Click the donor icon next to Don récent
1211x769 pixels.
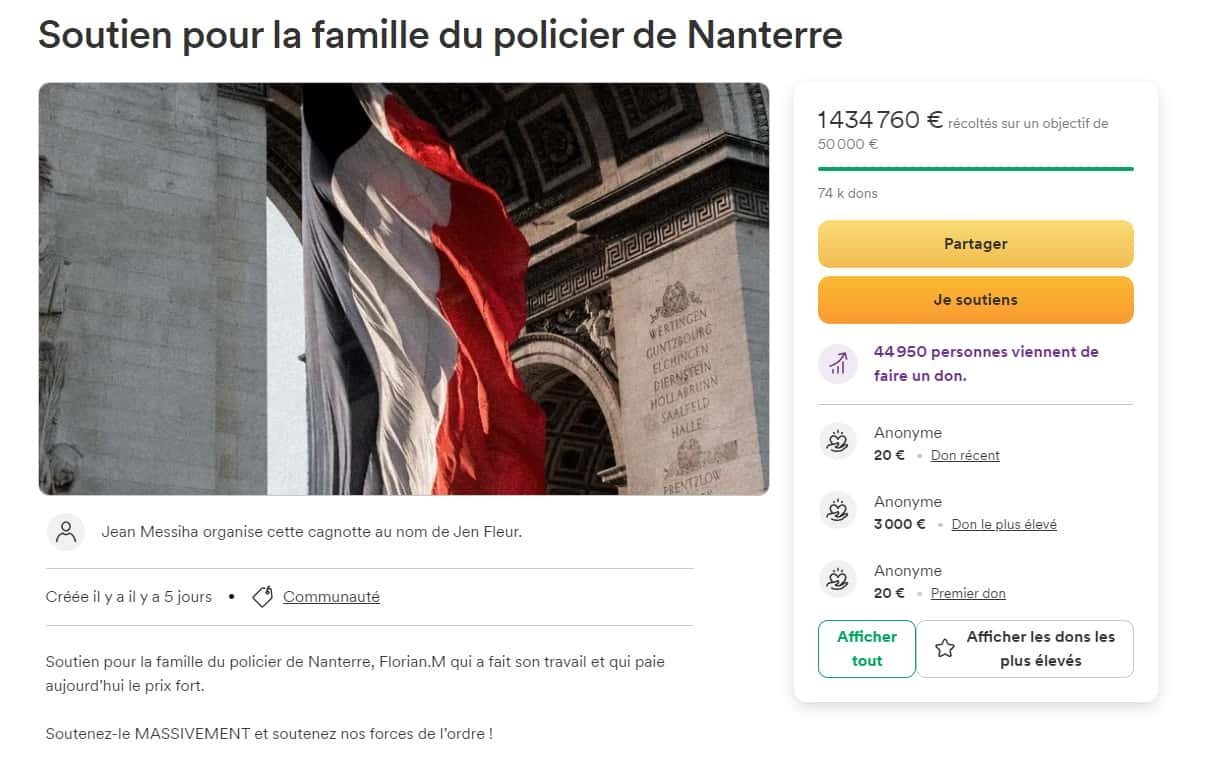click(x=838, y=441)
